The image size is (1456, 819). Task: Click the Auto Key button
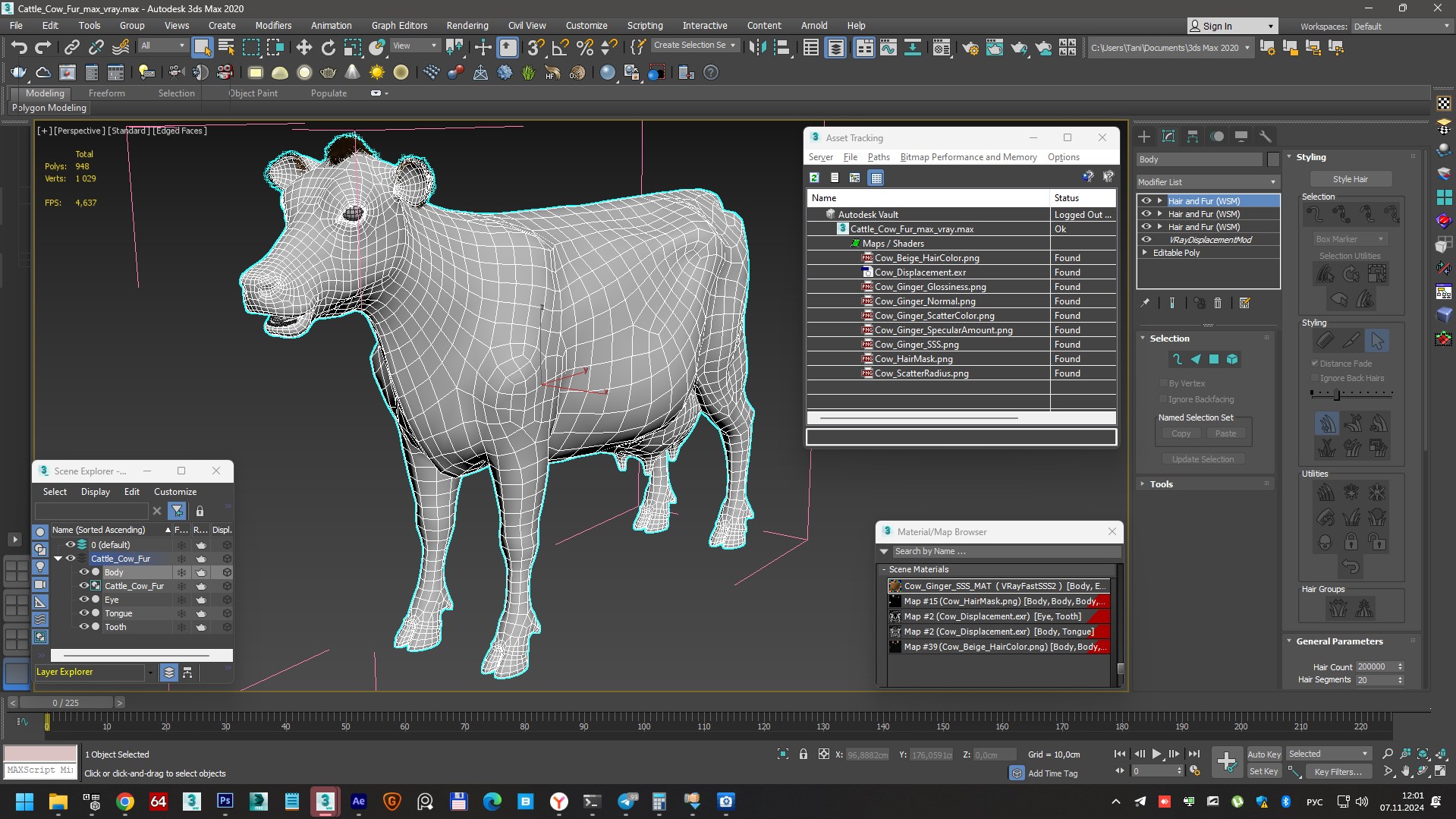[x=1264, y=754]
